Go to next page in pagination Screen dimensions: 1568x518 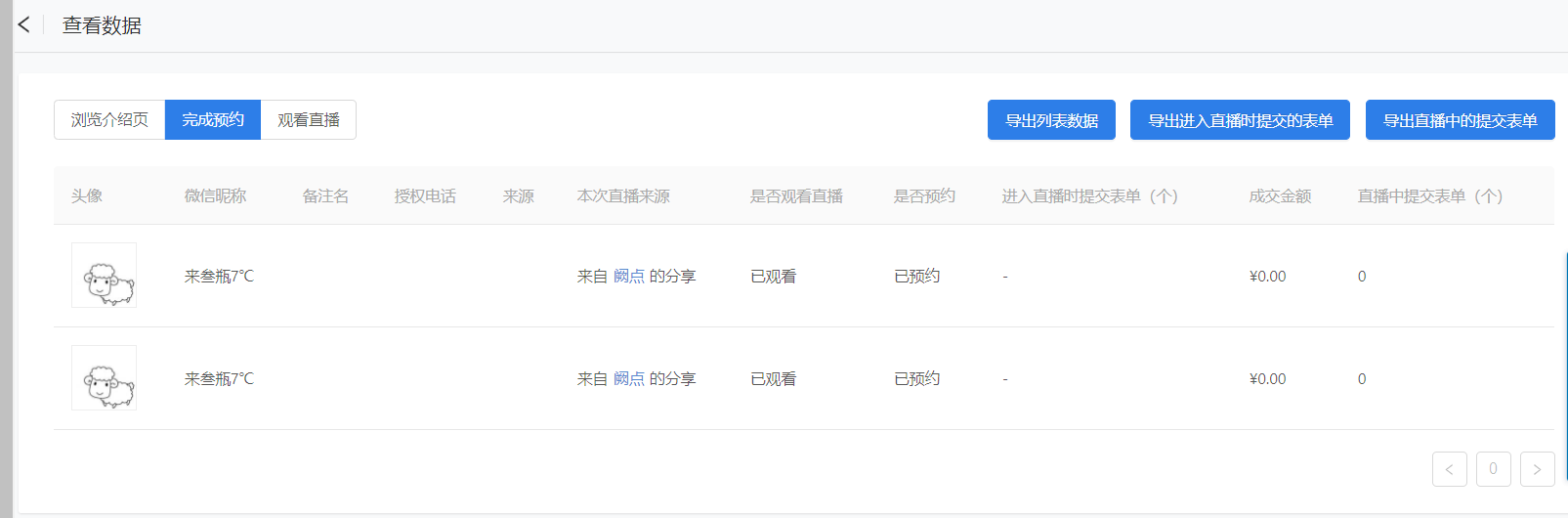point(1538,469)
